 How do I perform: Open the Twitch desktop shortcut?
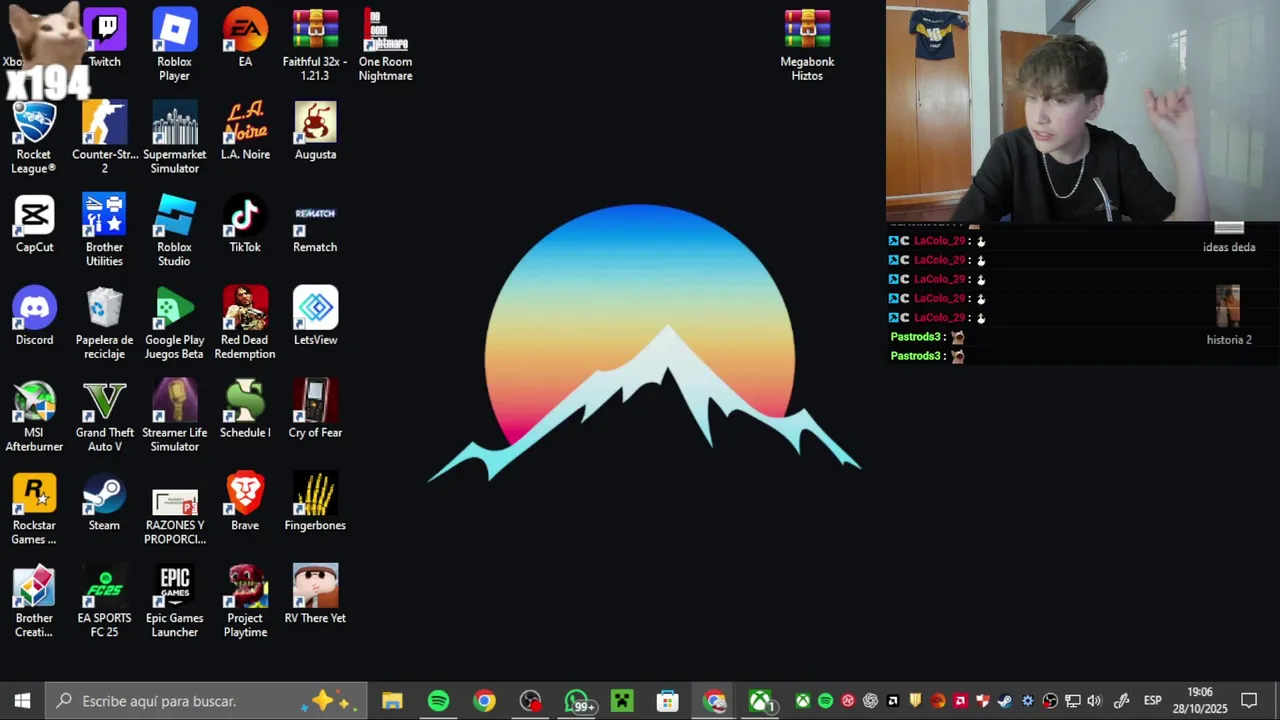(105, 38)
